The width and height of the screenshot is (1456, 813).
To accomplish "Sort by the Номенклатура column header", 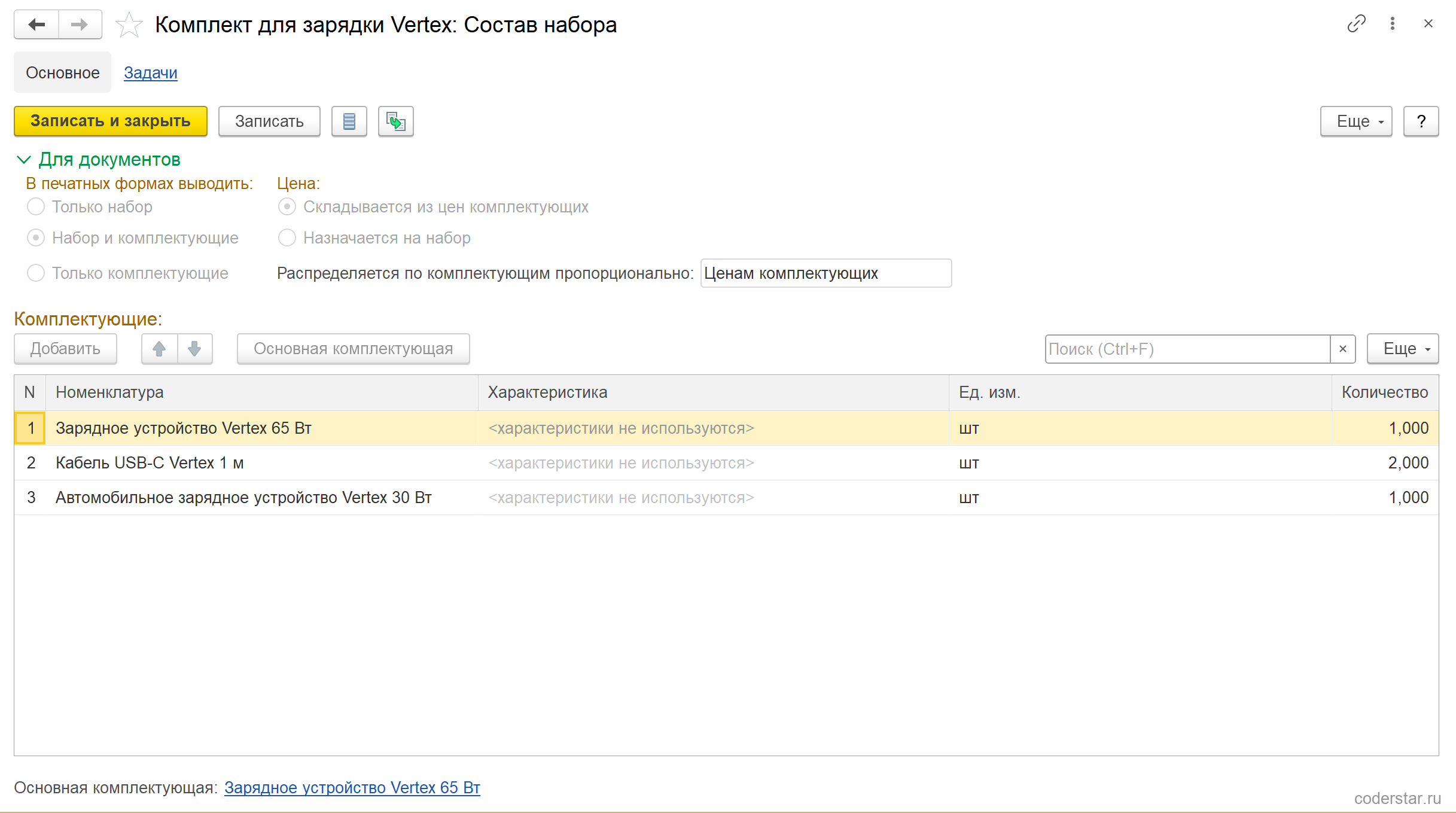I will (x=262, y=392).
